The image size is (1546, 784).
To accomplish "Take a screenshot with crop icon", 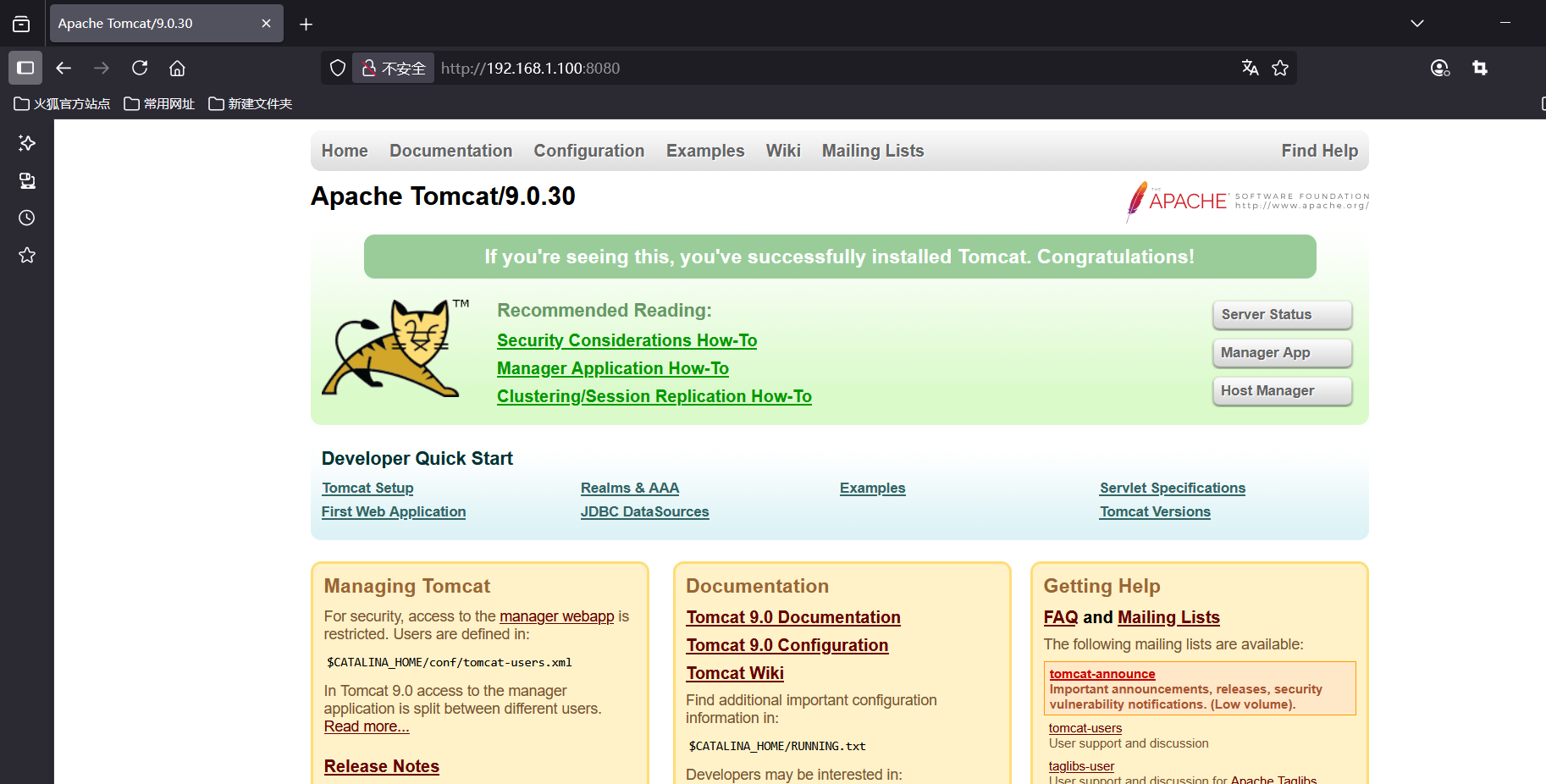I will tap(1480, 68).
